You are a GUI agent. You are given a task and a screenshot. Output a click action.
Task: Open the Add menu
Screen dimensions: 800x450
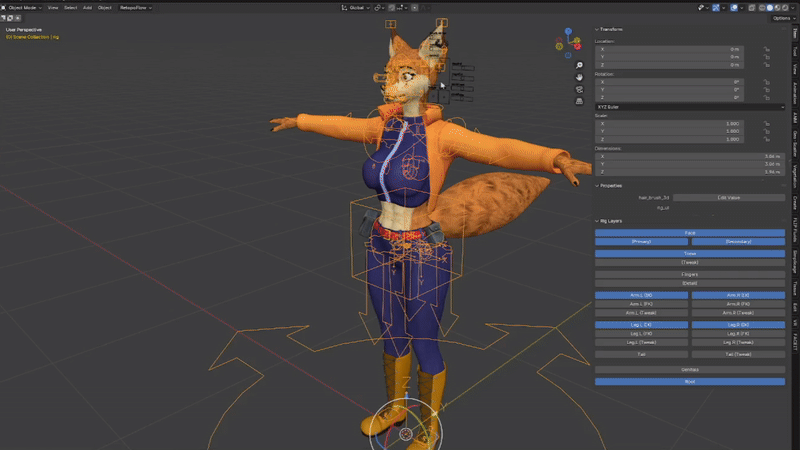[x=87, y=8]
